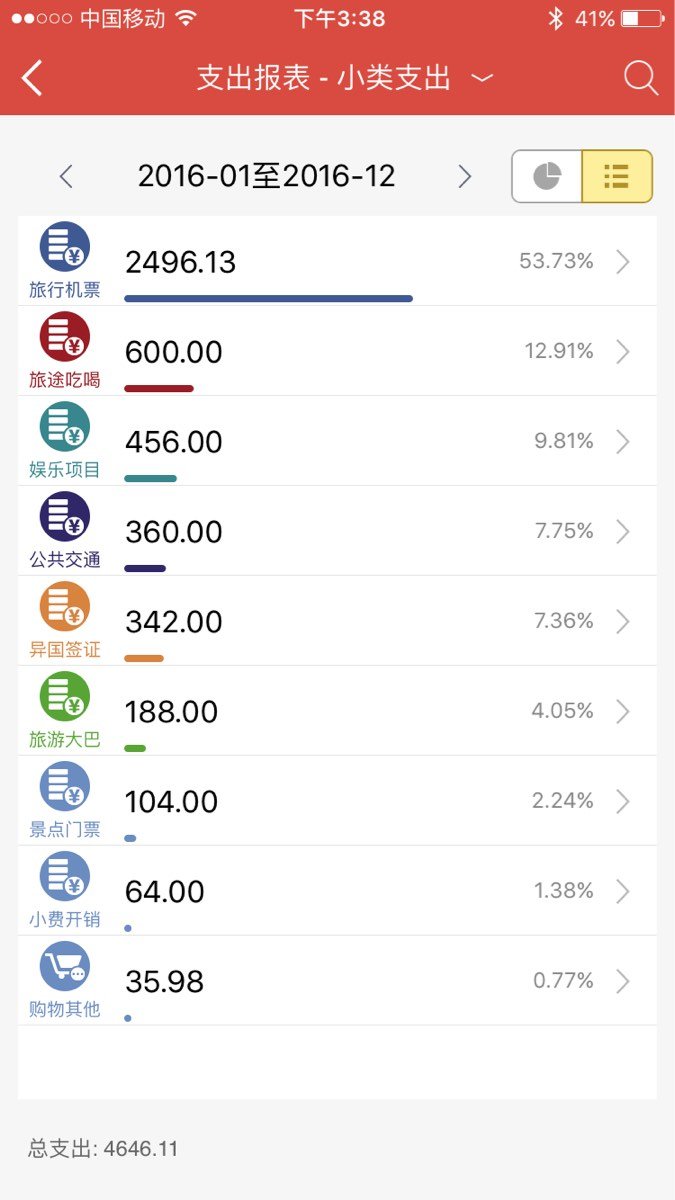Open the 2496.13 expense entry

click(x=181, y=262)
